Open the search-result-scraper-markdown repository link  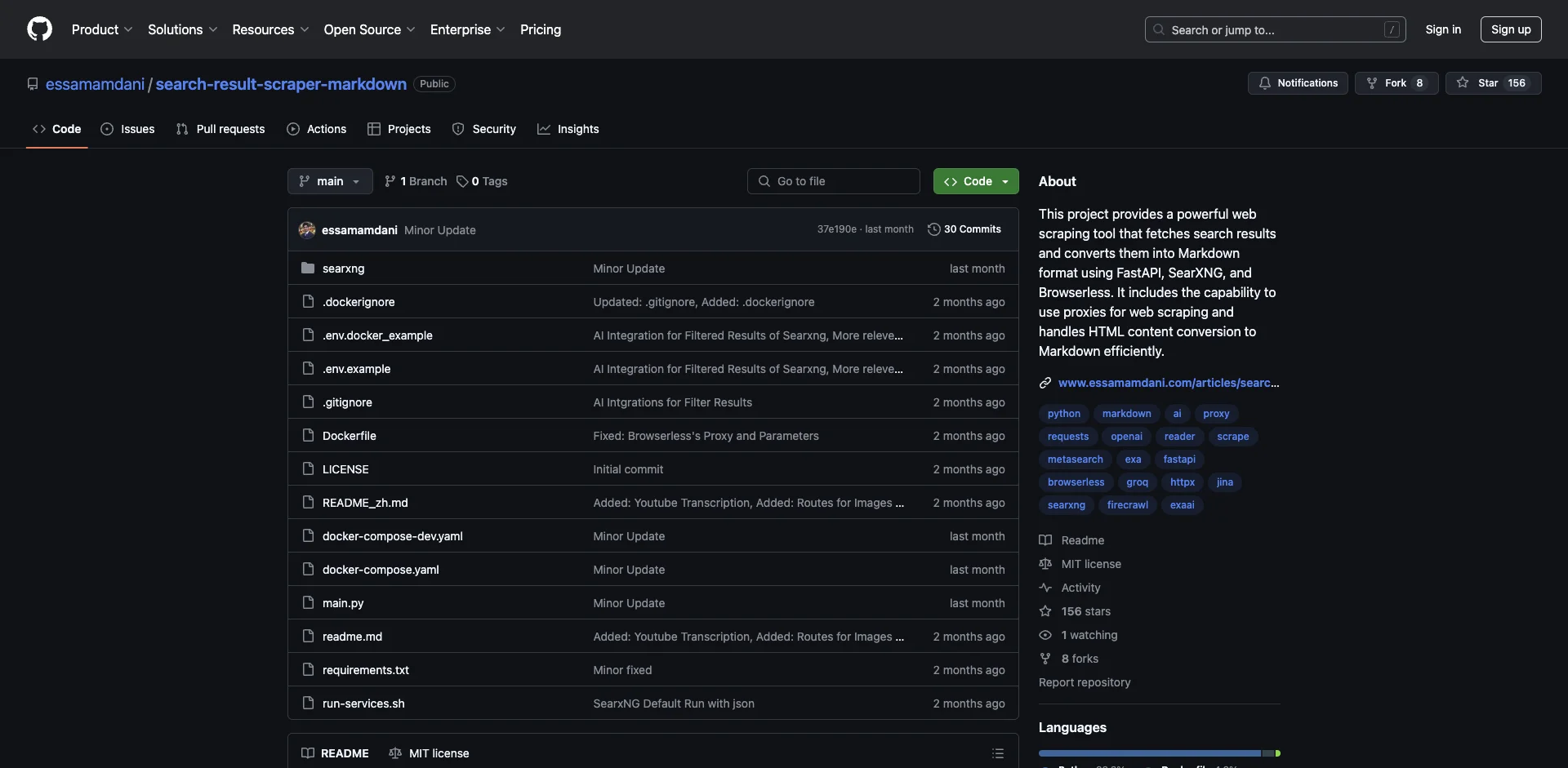(x=281, y=84)
